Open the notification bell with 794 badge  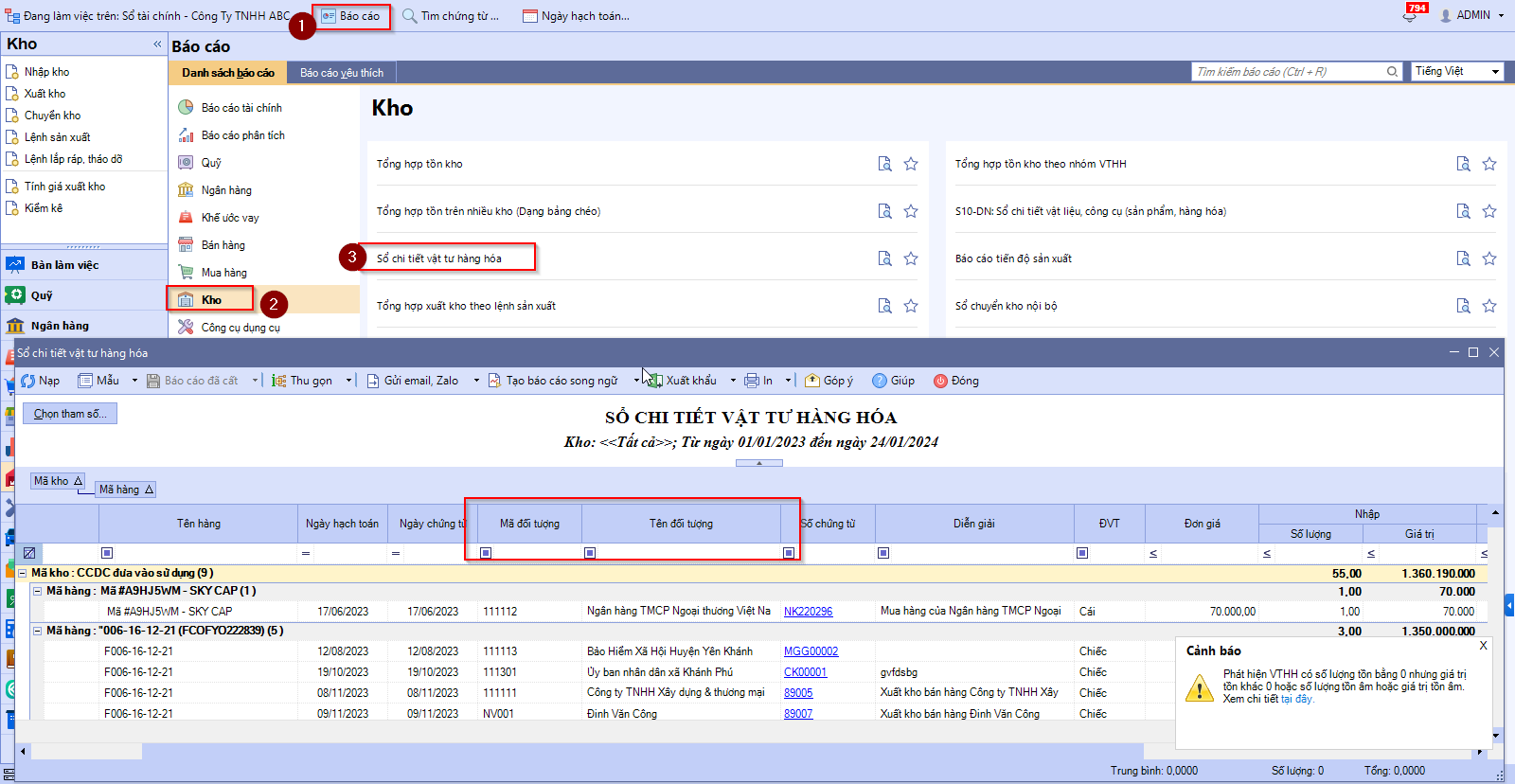click(x=1410, y=14)
